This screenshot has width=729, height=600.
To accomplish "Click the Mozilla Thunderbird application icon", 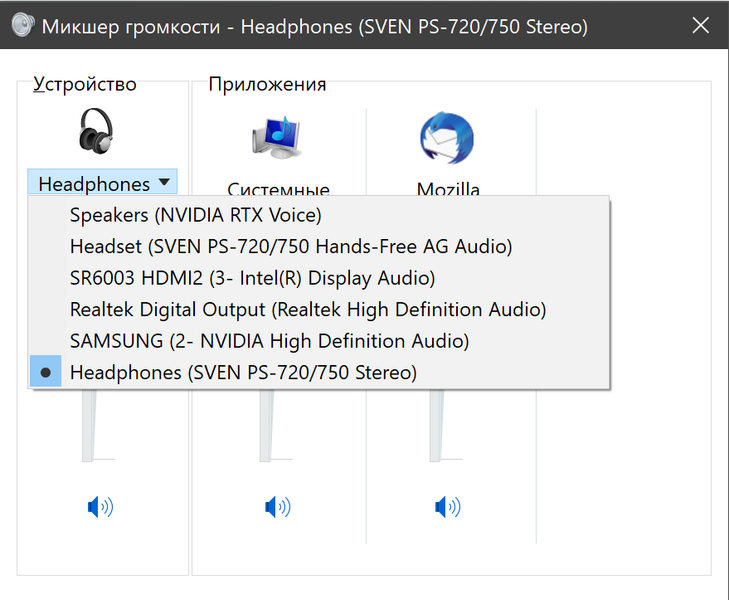I will (447, 138).
